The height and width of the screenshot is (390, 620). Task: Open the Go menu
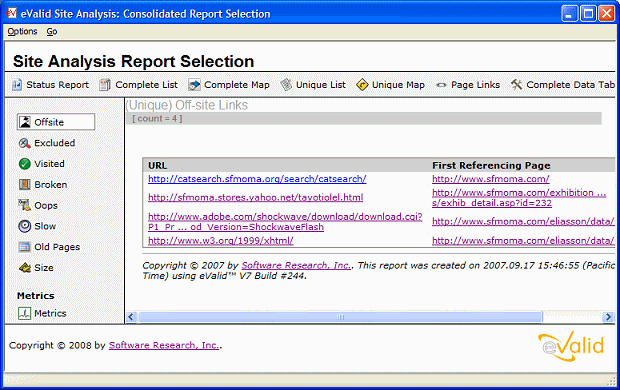click(x=52, y=32)
